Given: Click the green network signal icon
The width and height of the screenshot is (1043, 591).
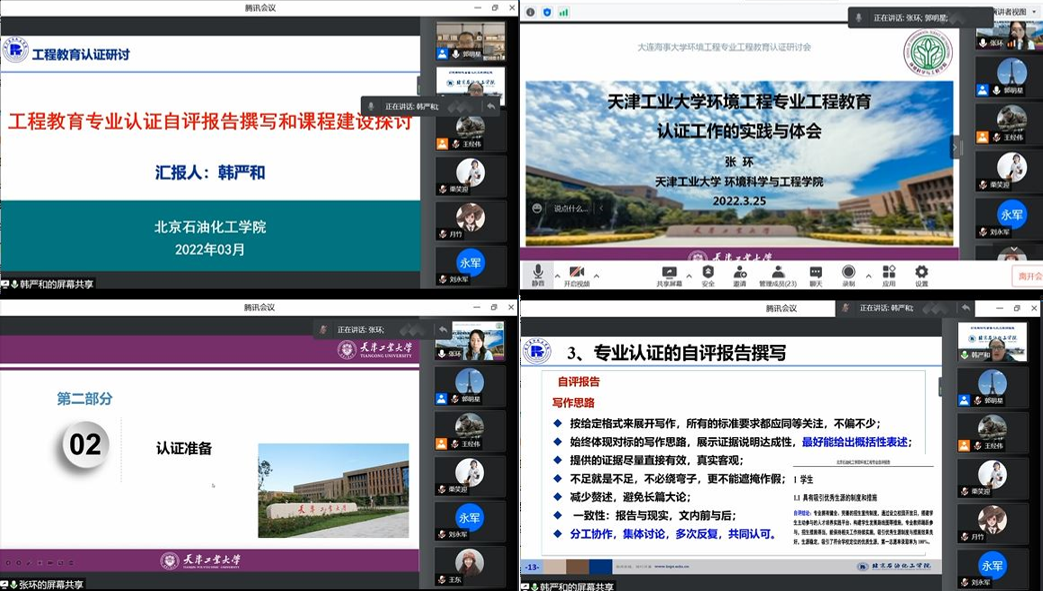Looking at the screenshot, I should (563, 12).
